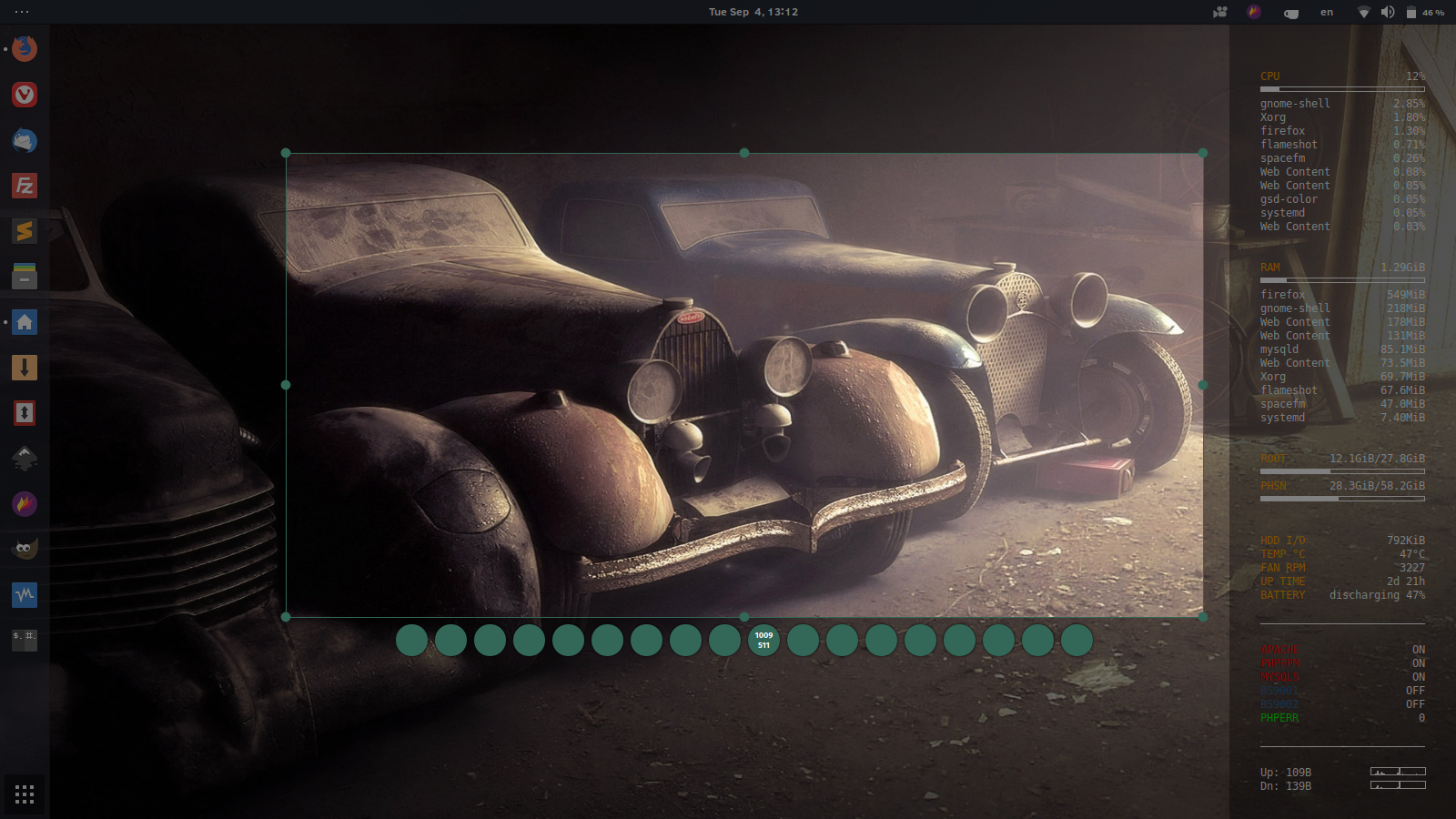Toggle the Caffeine cup indicator

click(x=1290, y=13)
